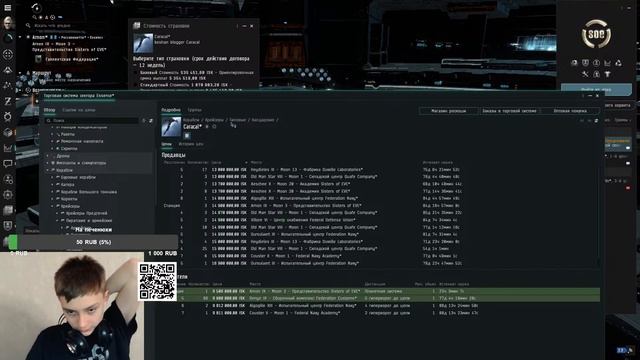Click the shield icon at sidebar bottom
The height and width of the screenshot is (360, 640).
click(x=7, y=226)
